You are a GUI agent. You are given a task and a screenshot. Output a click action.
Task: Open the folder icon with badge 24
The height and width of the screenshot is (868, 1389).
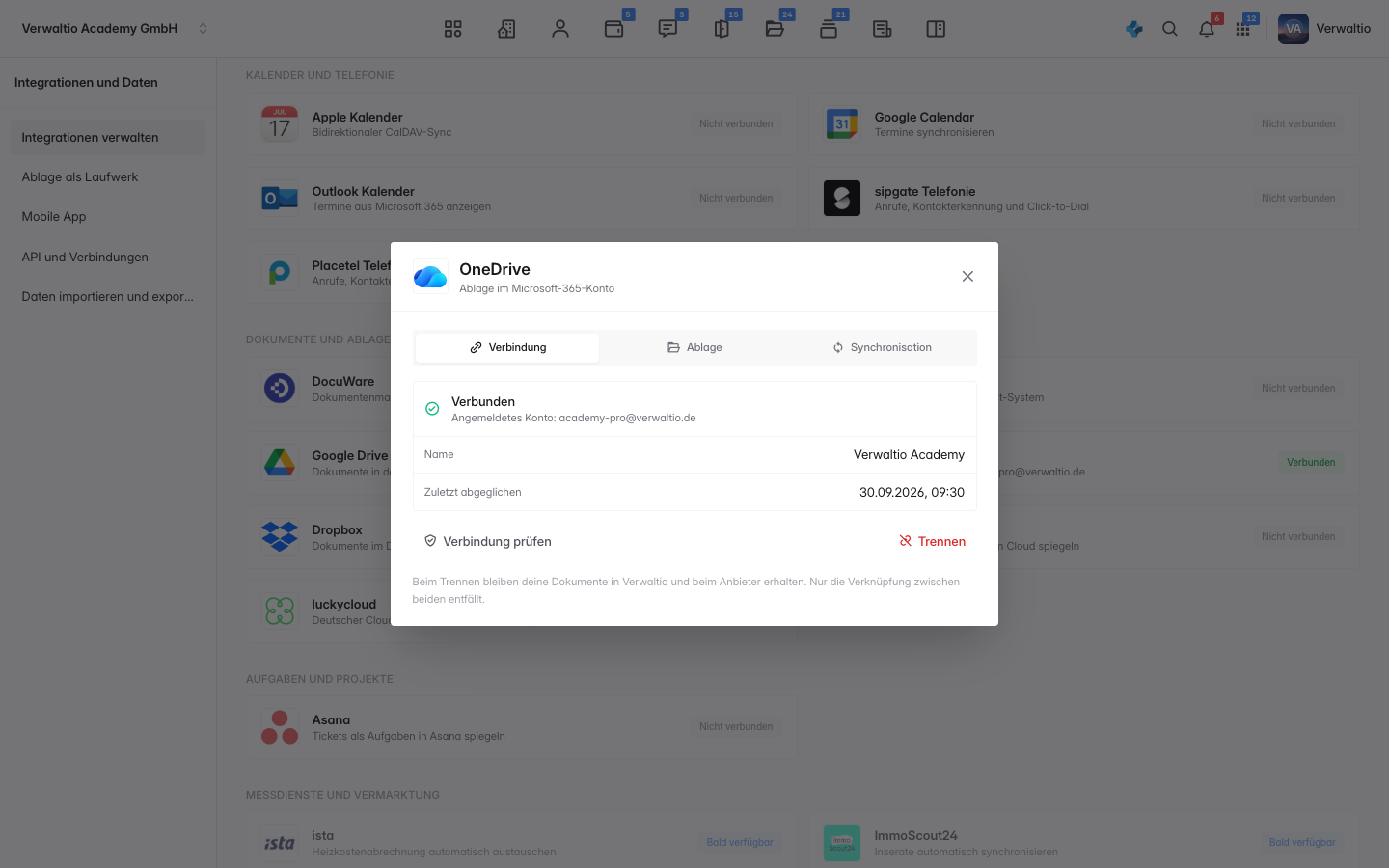pos(775,29)
